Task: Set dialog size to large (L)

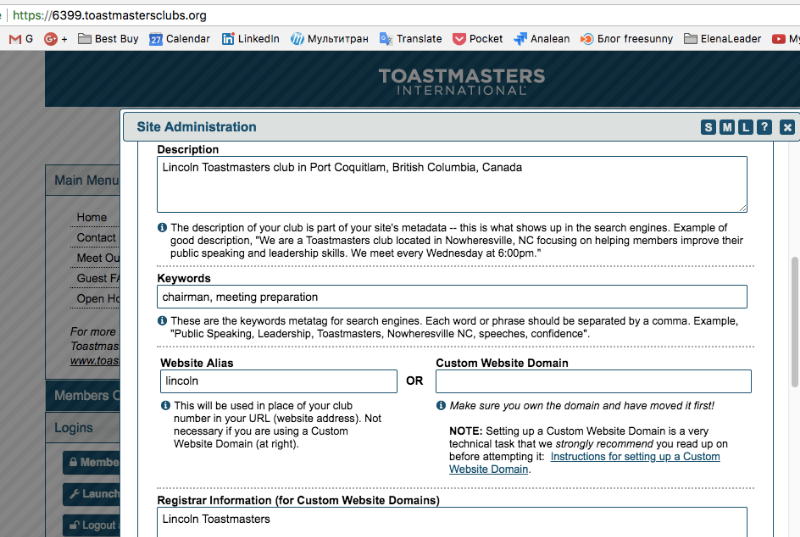Action: [745, 127]
